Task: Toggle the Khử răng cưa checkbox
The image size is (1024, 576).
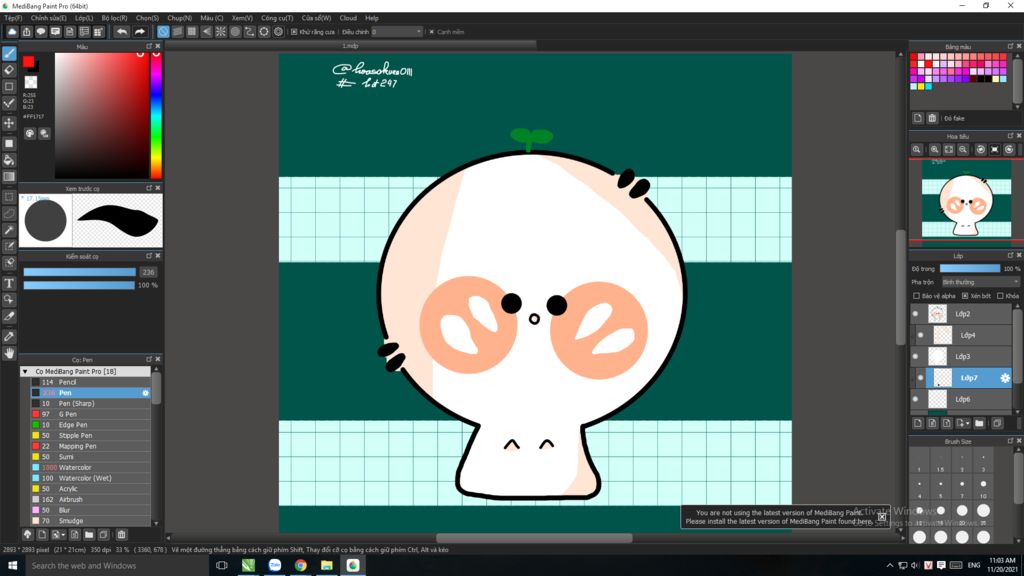Action: pyautogui.click(x=294, y=31)
